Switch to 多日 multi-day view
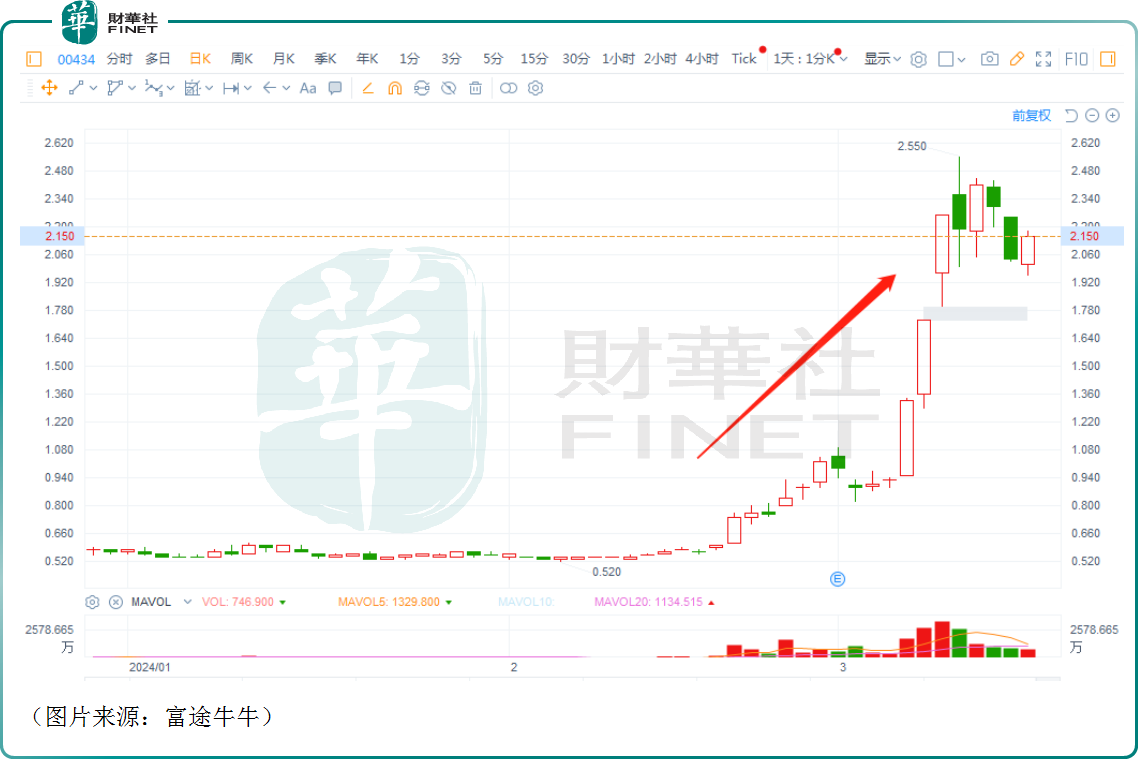 point(157,59)
